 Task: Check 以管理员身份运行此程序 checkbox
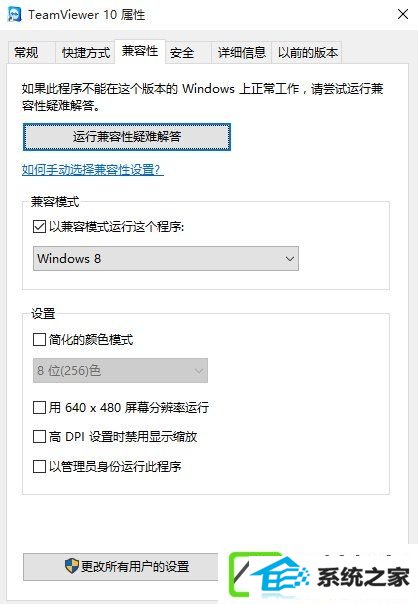coord(39,466)
